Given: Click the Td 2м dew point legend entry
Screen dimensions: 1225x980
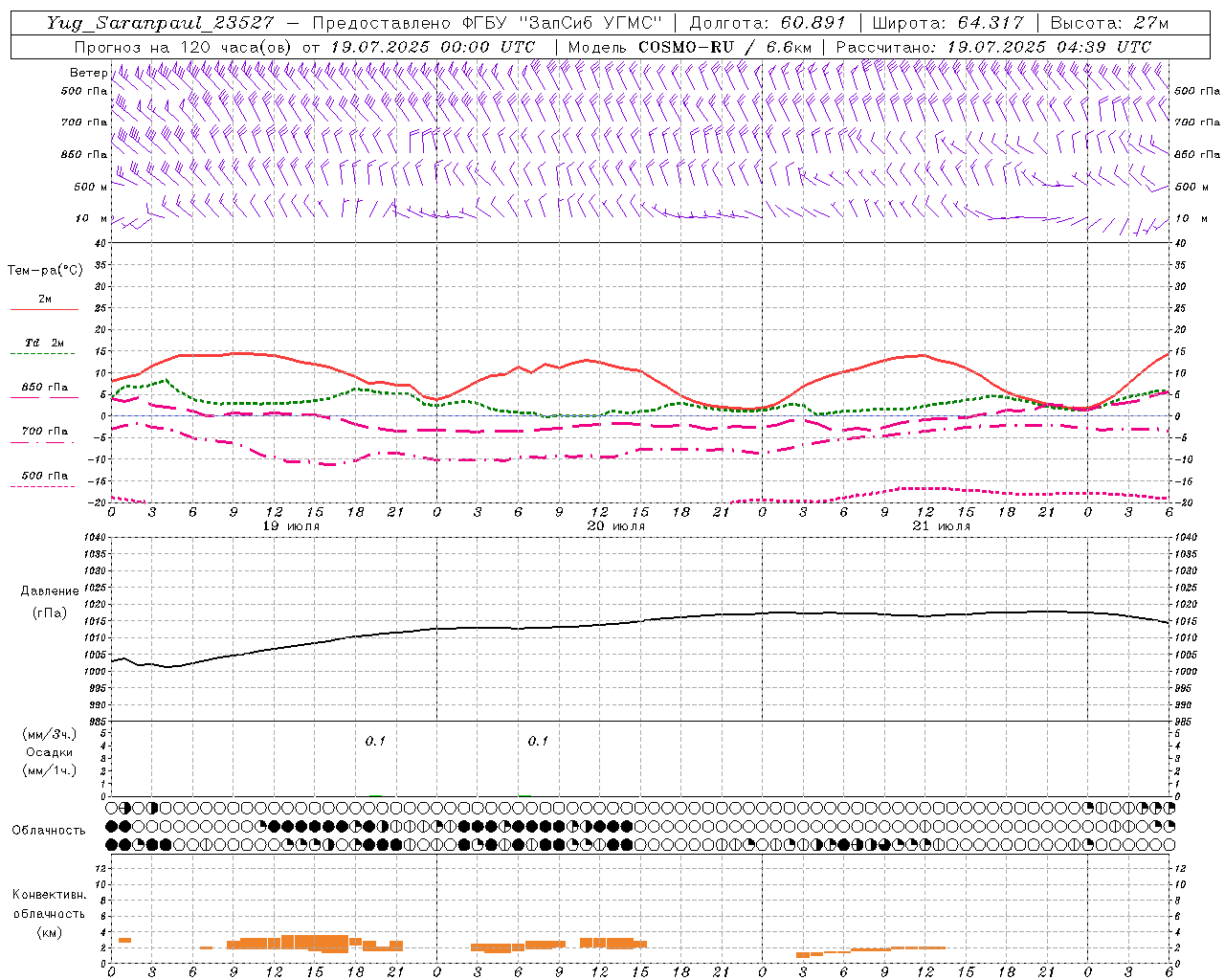Looking at the screenshot, I should [x=44, y=343].
